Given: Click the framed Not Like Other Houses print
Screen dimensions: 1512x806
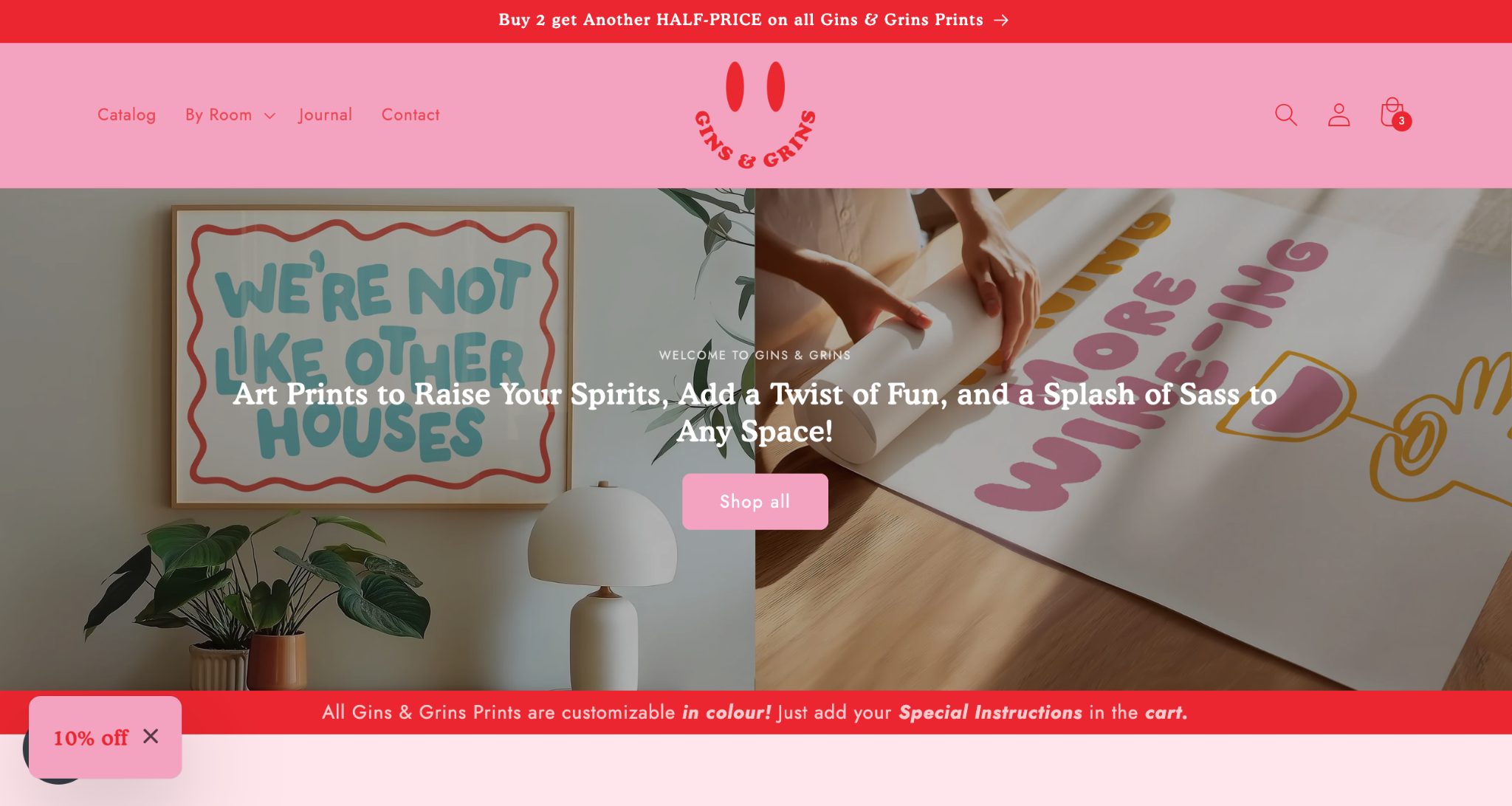Looking at the screenshot, I should (x=373, y=356).
